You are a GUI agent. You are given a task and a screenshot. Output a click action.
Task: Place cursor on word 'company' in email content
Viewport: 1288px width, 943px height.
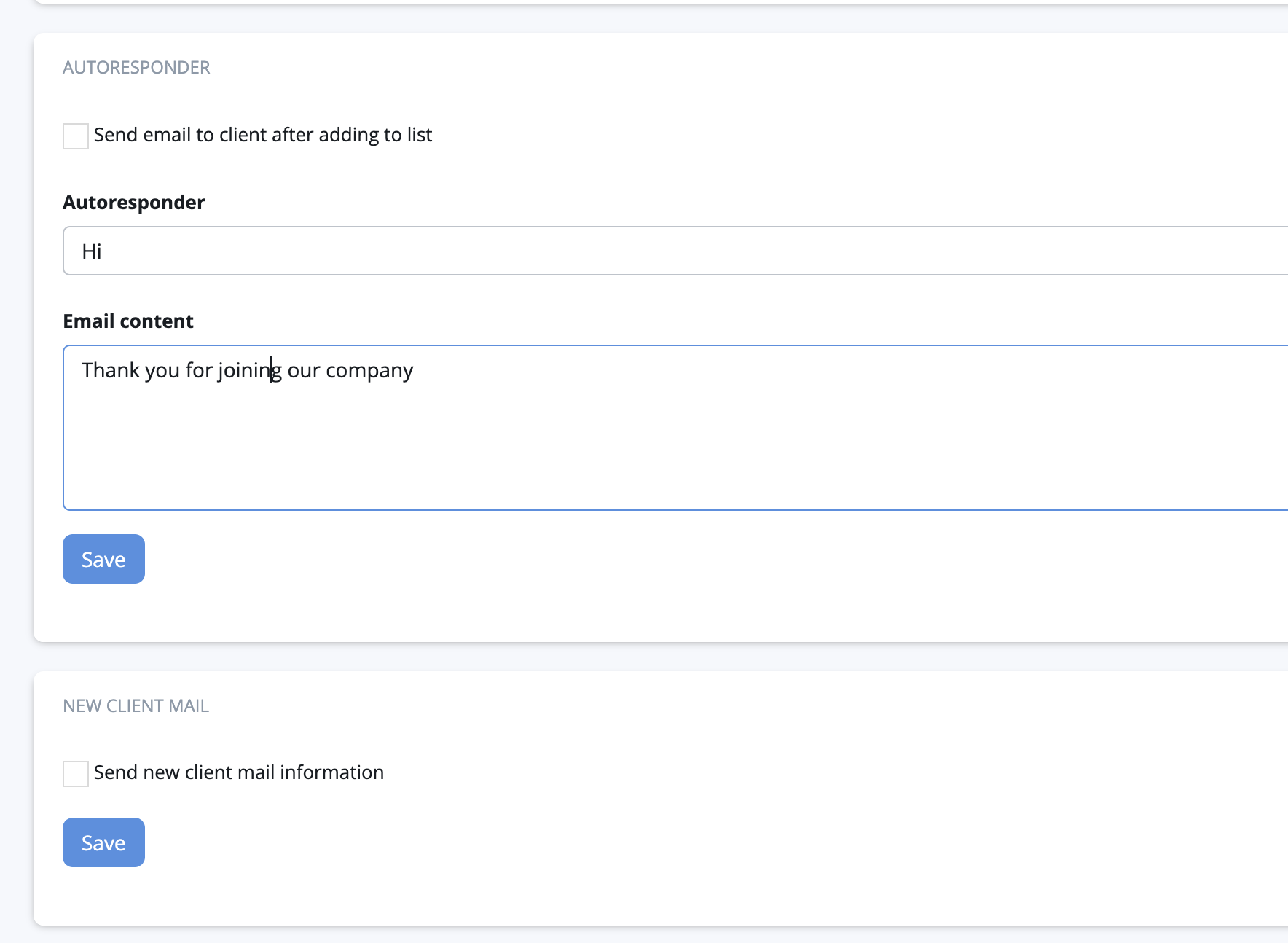369,371
